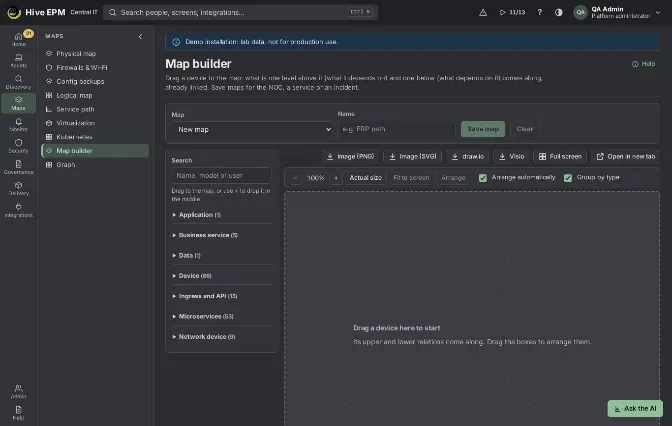This screenshot has width=672, height=426.
Task: Export the map to Visio
Action: click(x=511, y=156)
